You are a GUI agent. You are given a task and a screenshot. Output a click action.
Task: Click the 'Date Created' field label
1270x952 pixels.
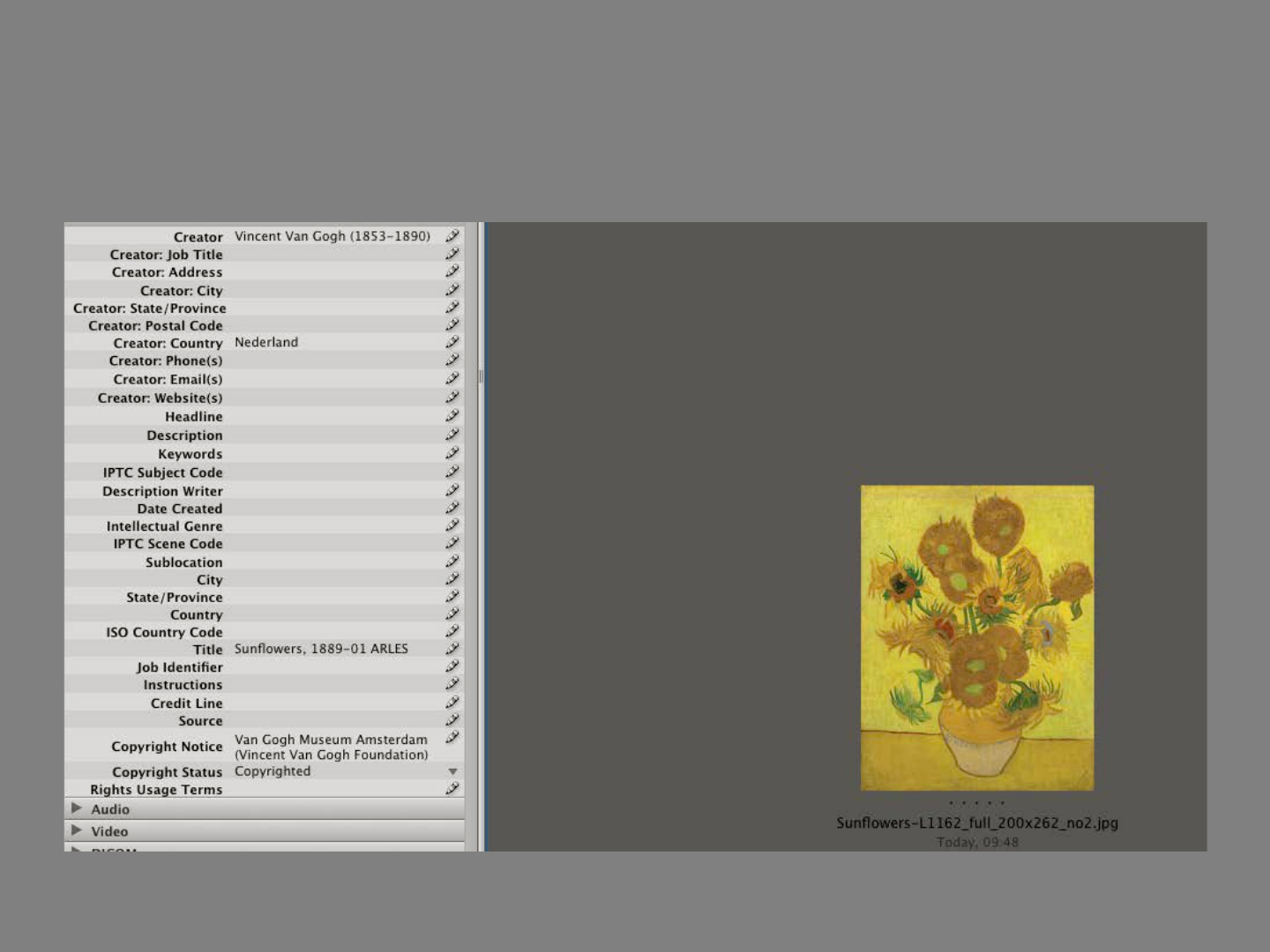180,509
